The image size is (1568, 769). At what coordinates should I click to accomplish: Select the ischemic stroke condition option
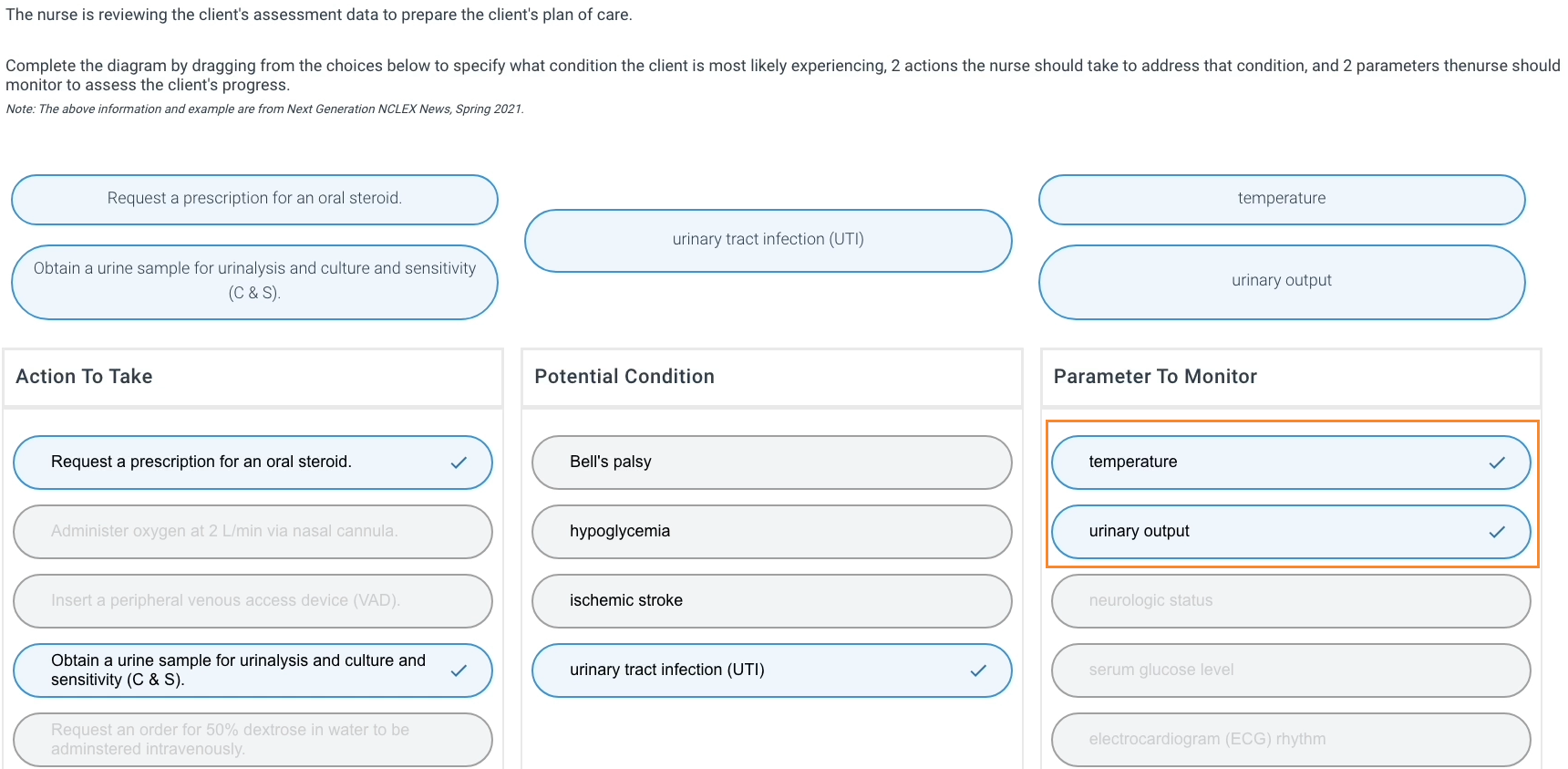[x=770, y=600]
